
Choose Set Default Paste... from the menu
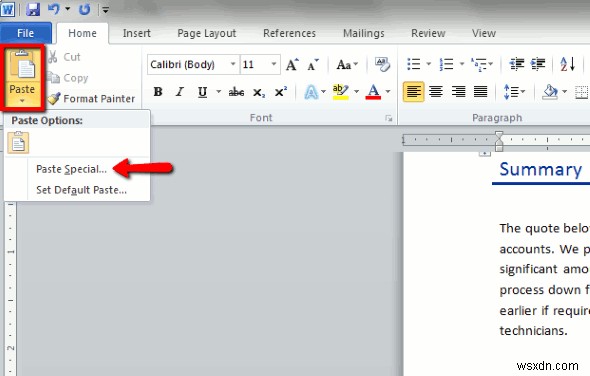coord(81,190)
